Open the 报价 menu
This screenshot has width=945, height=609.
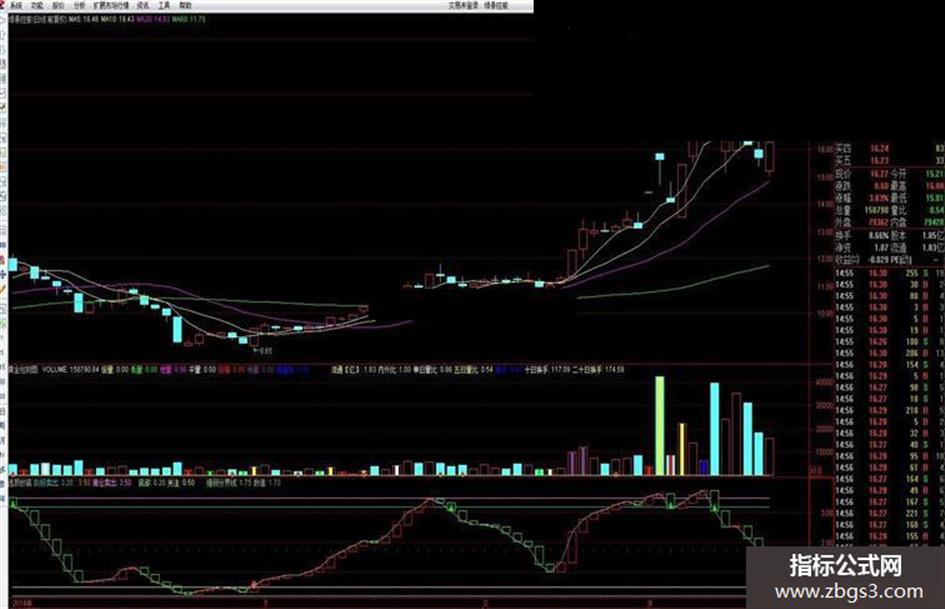(58, 5)
